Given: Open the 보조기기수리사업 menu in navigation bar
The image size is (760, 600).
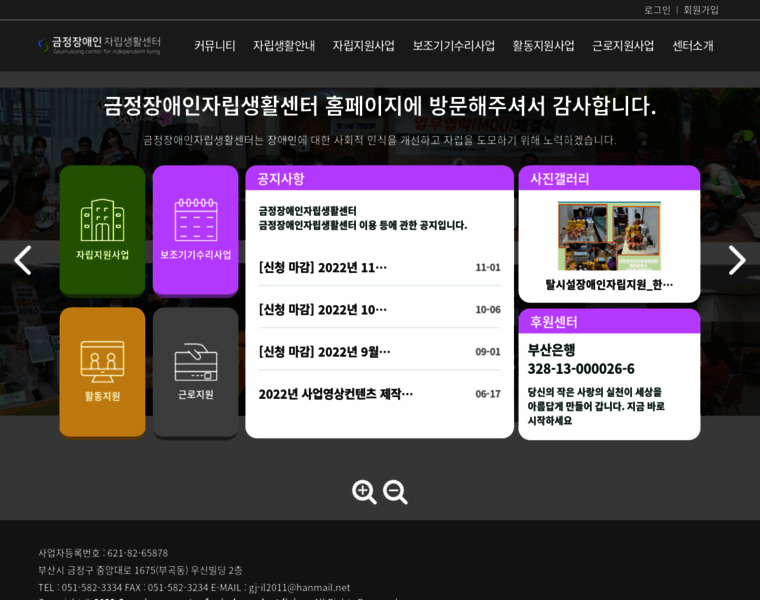Looking at the screenshot, I should click(454, 46).
